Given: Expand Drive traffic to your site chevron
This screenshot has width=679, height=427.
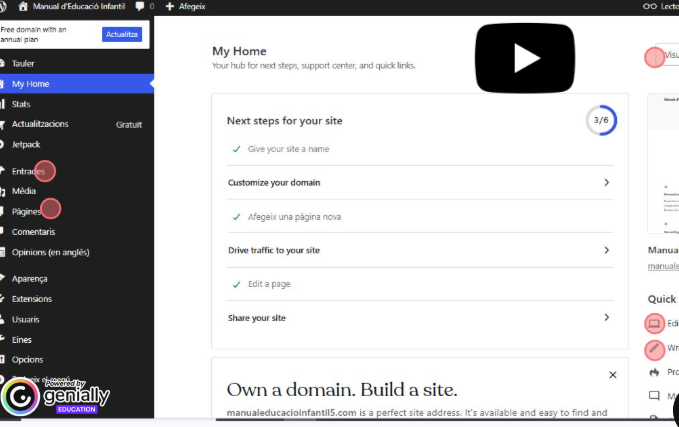Looking at the screenshot, I should (606, 250).
